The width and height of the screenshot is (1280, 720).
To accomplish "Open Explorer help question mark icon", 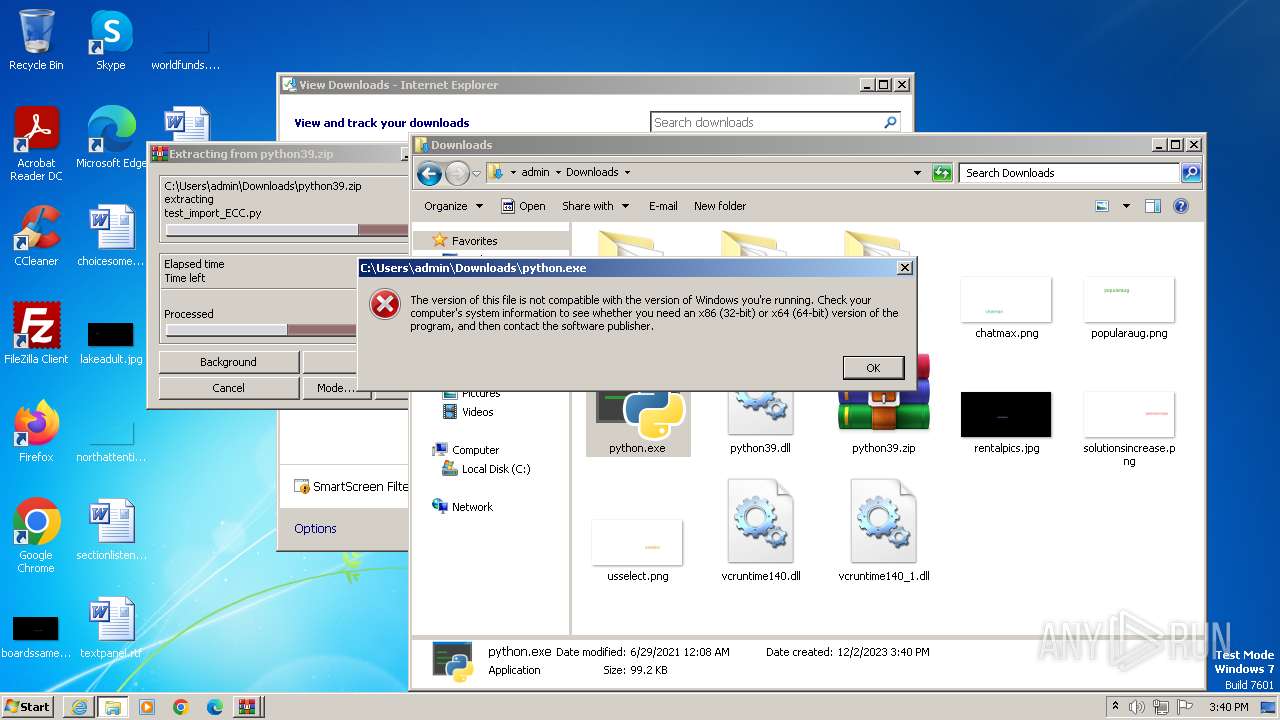I will (1180, 206).
